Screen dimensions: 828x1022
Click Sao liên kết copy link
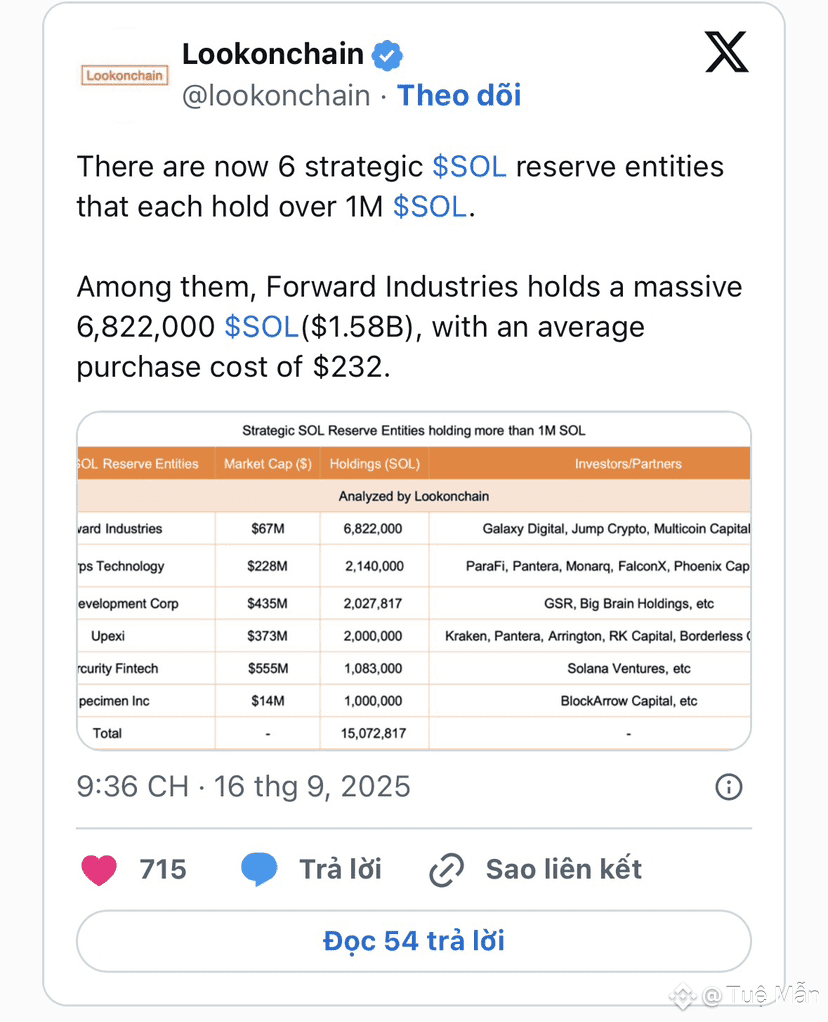(x=564, y=869)
